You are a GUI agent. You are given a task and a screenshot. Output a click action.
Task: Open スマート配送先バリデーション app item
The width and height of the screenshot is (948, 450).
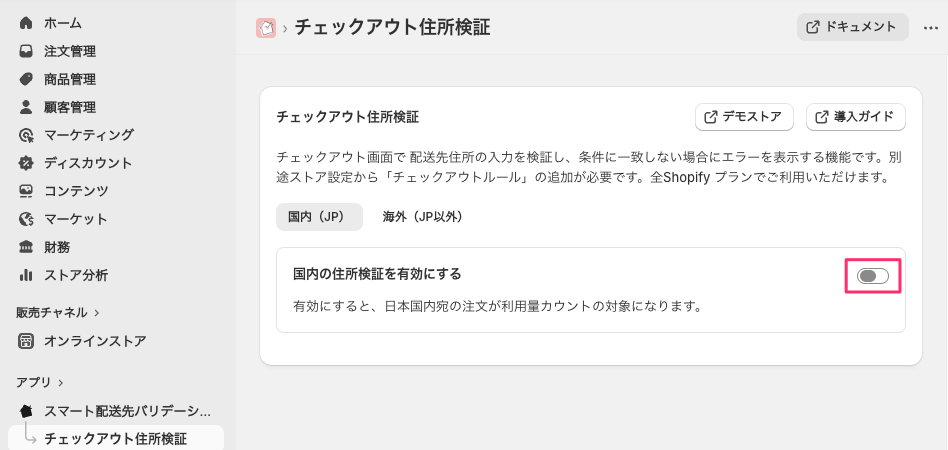[x=127, y=411]
